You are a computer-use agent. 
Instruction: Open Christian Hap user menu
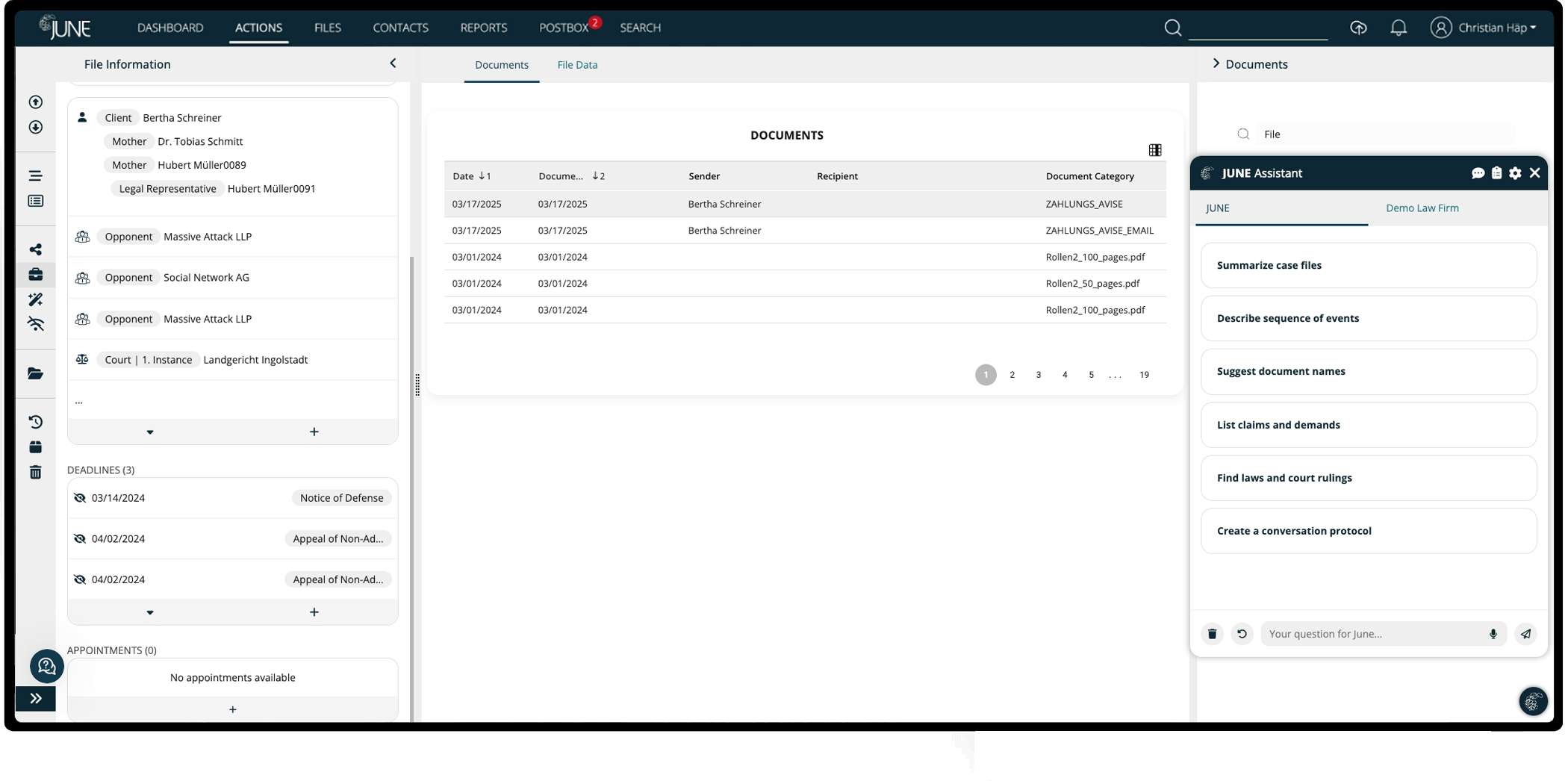point(1484,28)
